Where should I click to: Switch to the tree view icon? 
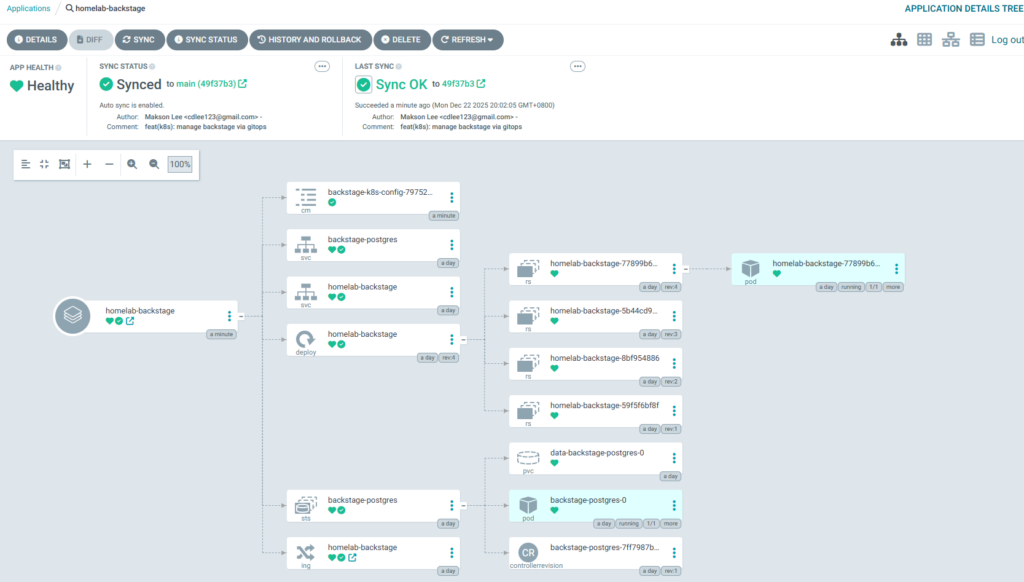tap(898, 40)
